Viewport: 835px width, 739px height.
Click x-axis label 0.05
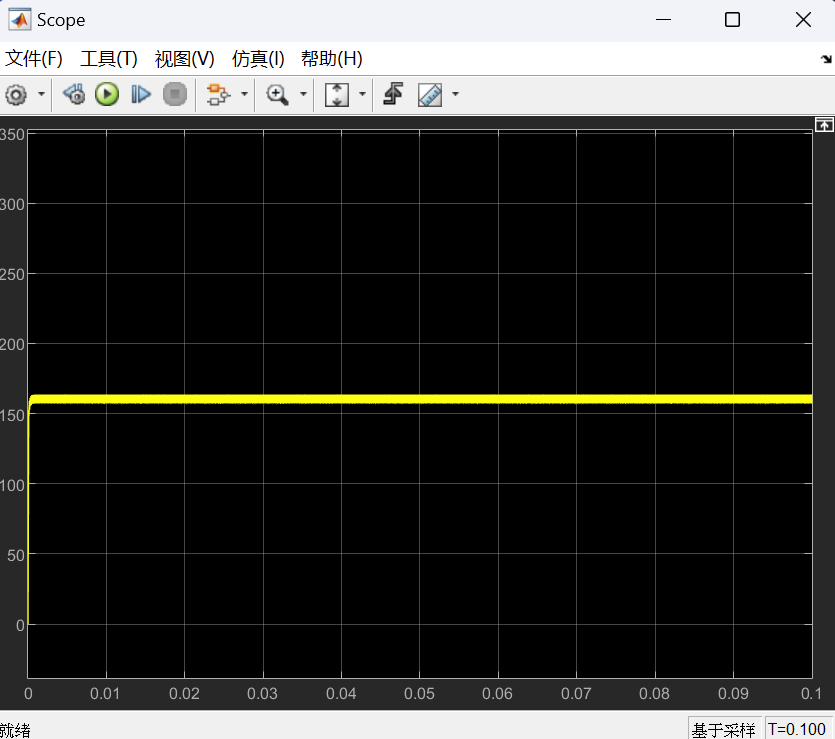[419, 694]
